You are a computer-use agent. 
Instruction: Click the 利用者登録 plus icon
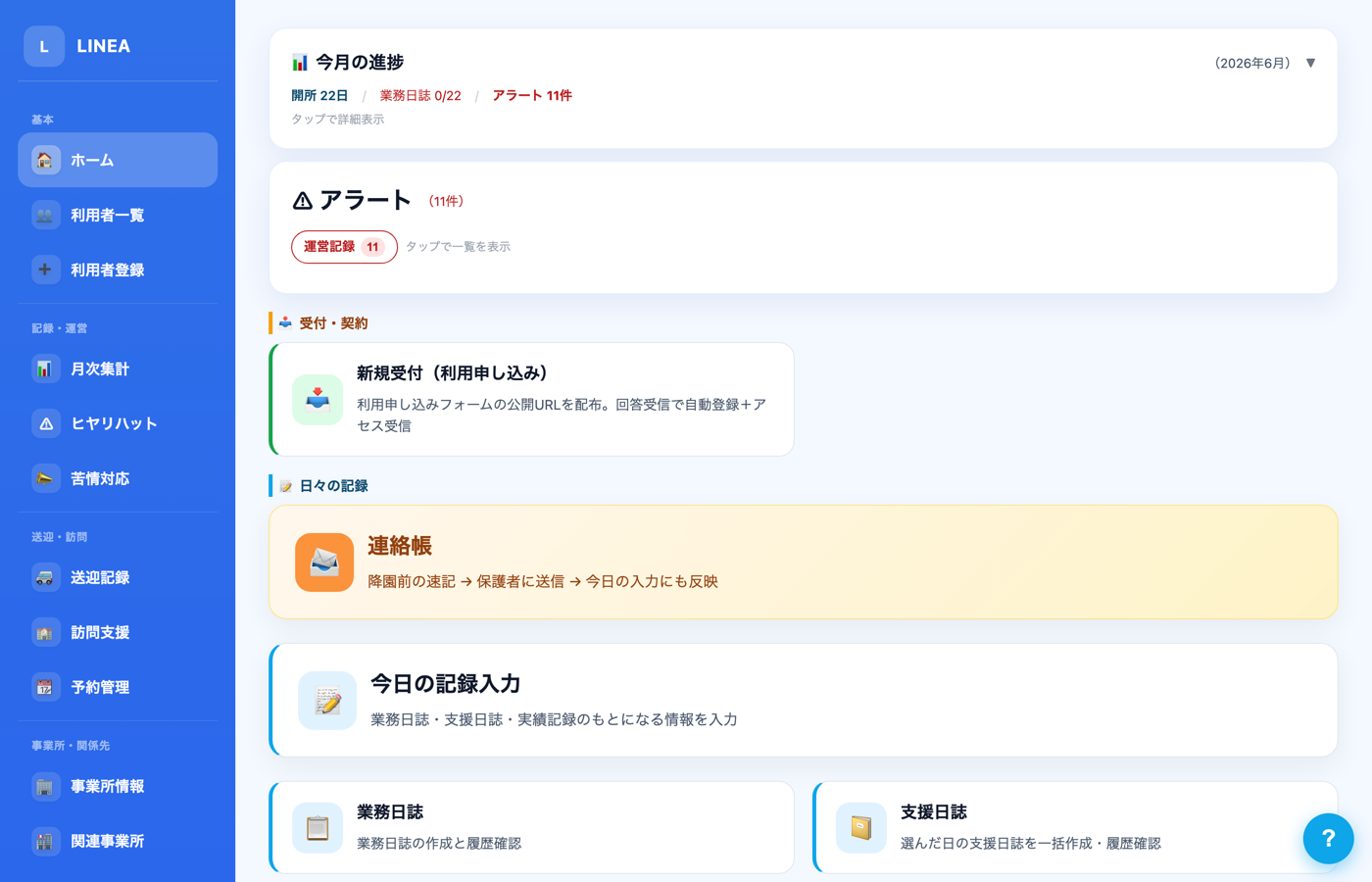tap(45, 269)
